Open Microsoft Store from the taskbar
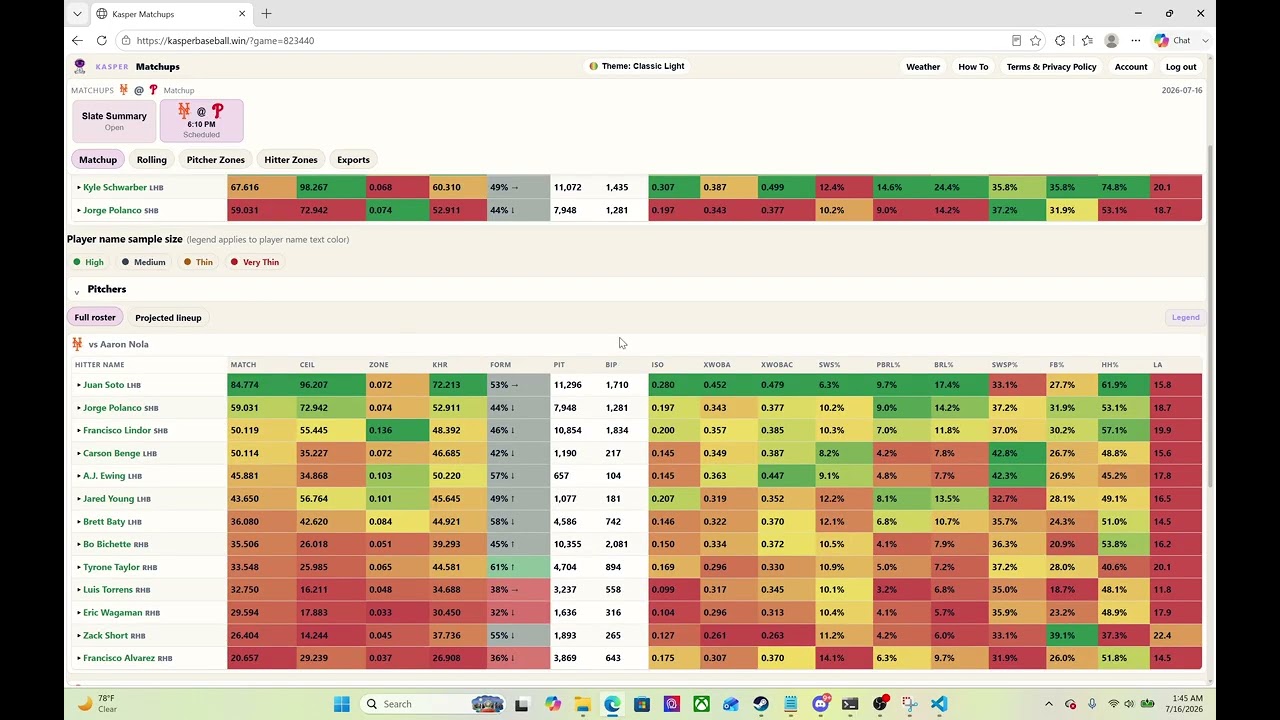Viewport: 1280px width, 720px height. coord(642,704)
